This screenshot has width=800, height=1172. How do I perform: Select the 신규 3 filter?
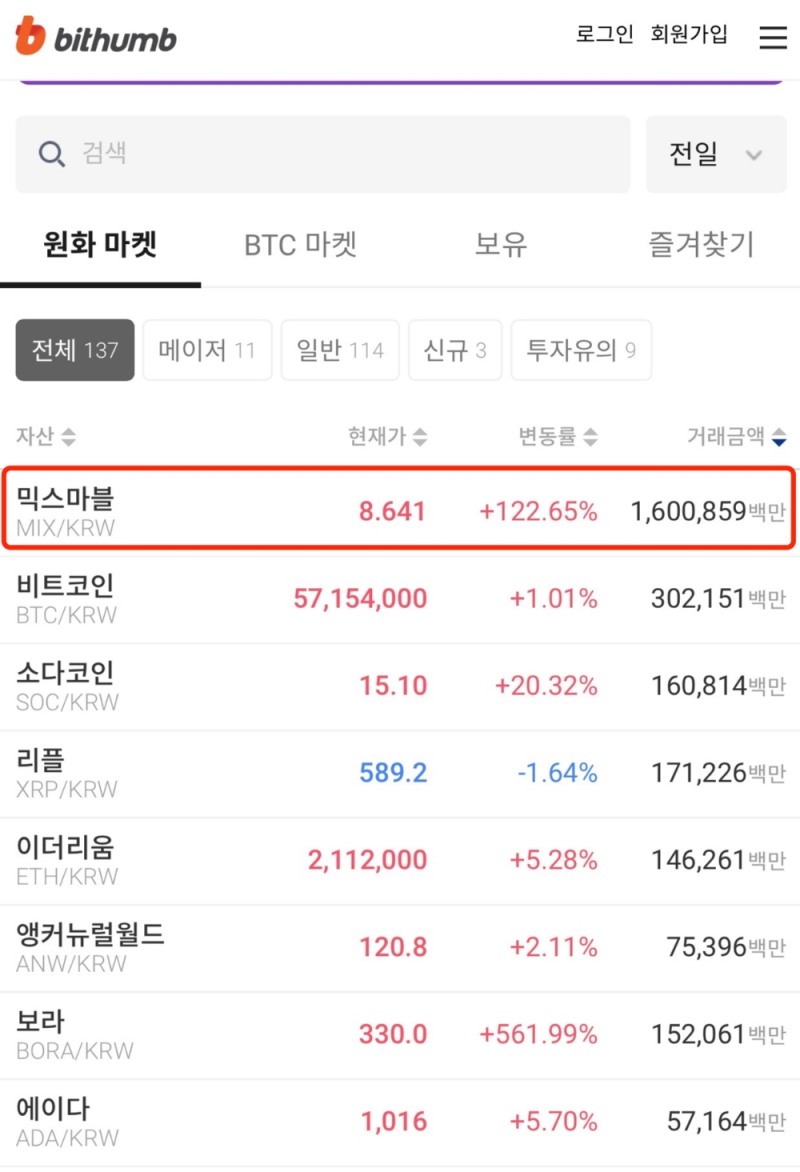pos(455,350)
